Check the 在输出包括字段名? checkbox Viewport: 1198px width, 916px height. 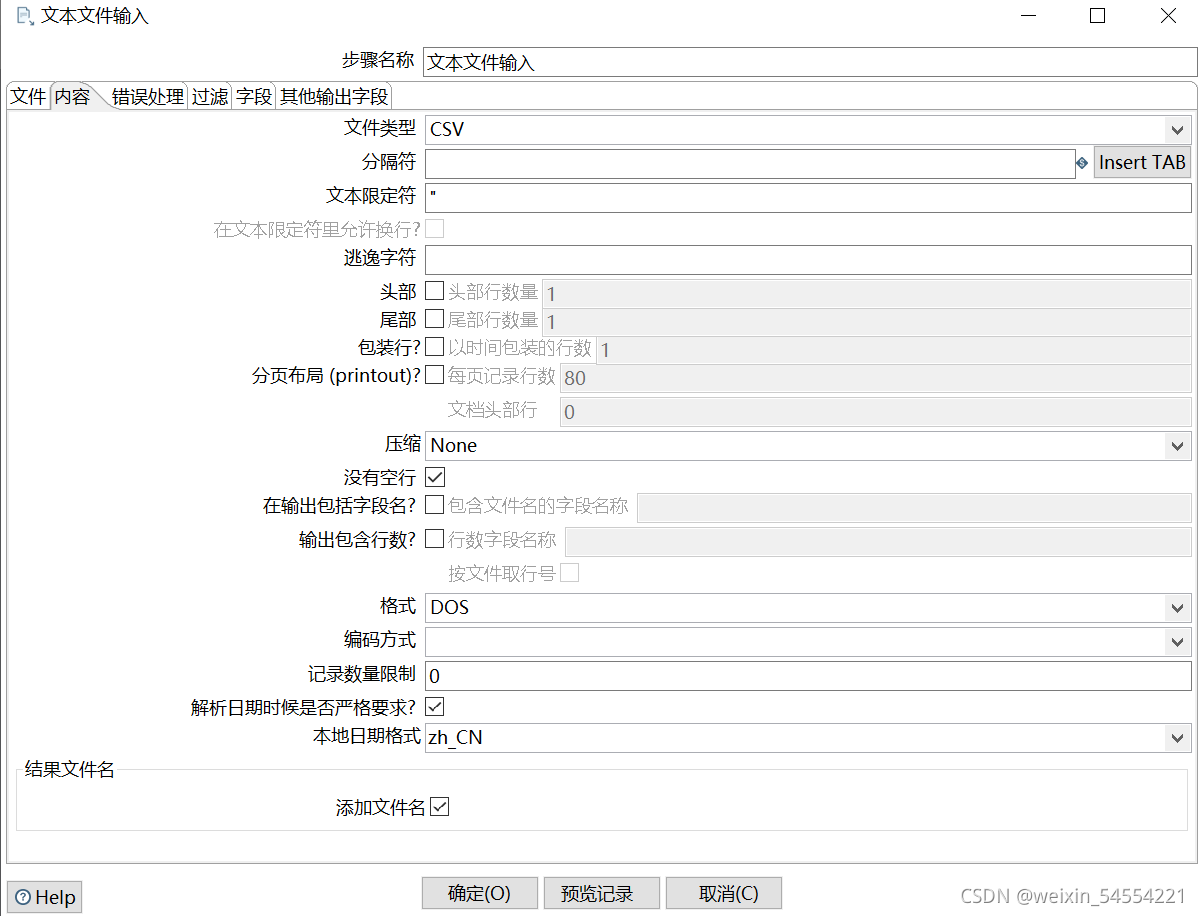coord(435,504)
